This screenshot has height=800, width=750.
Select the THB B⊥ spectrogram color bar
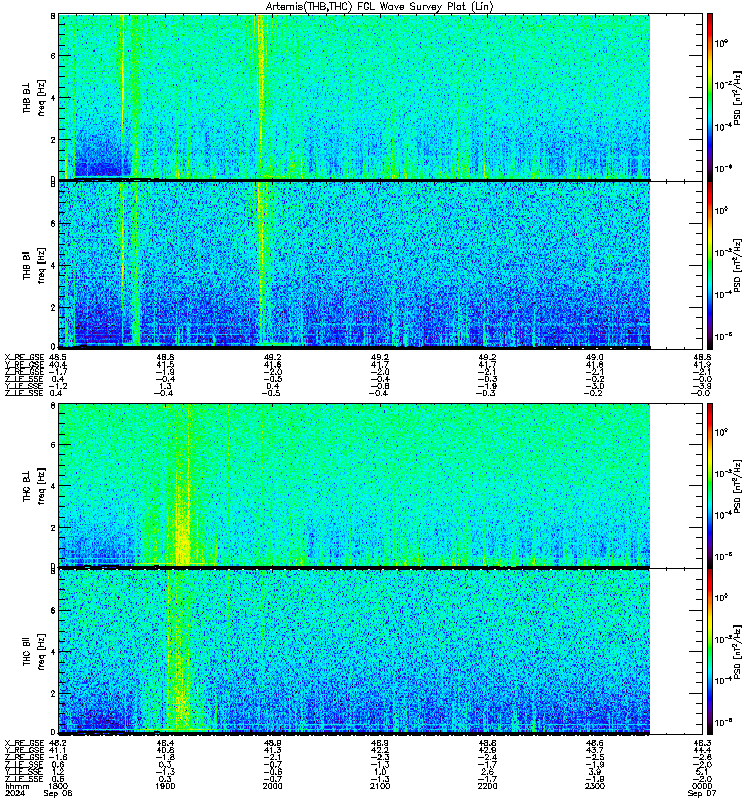pos(710,97)
